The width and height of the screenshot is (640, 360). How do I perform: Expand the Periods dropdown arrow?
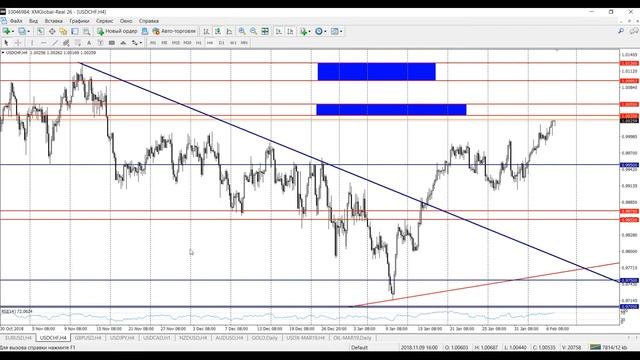coord(325,31)
